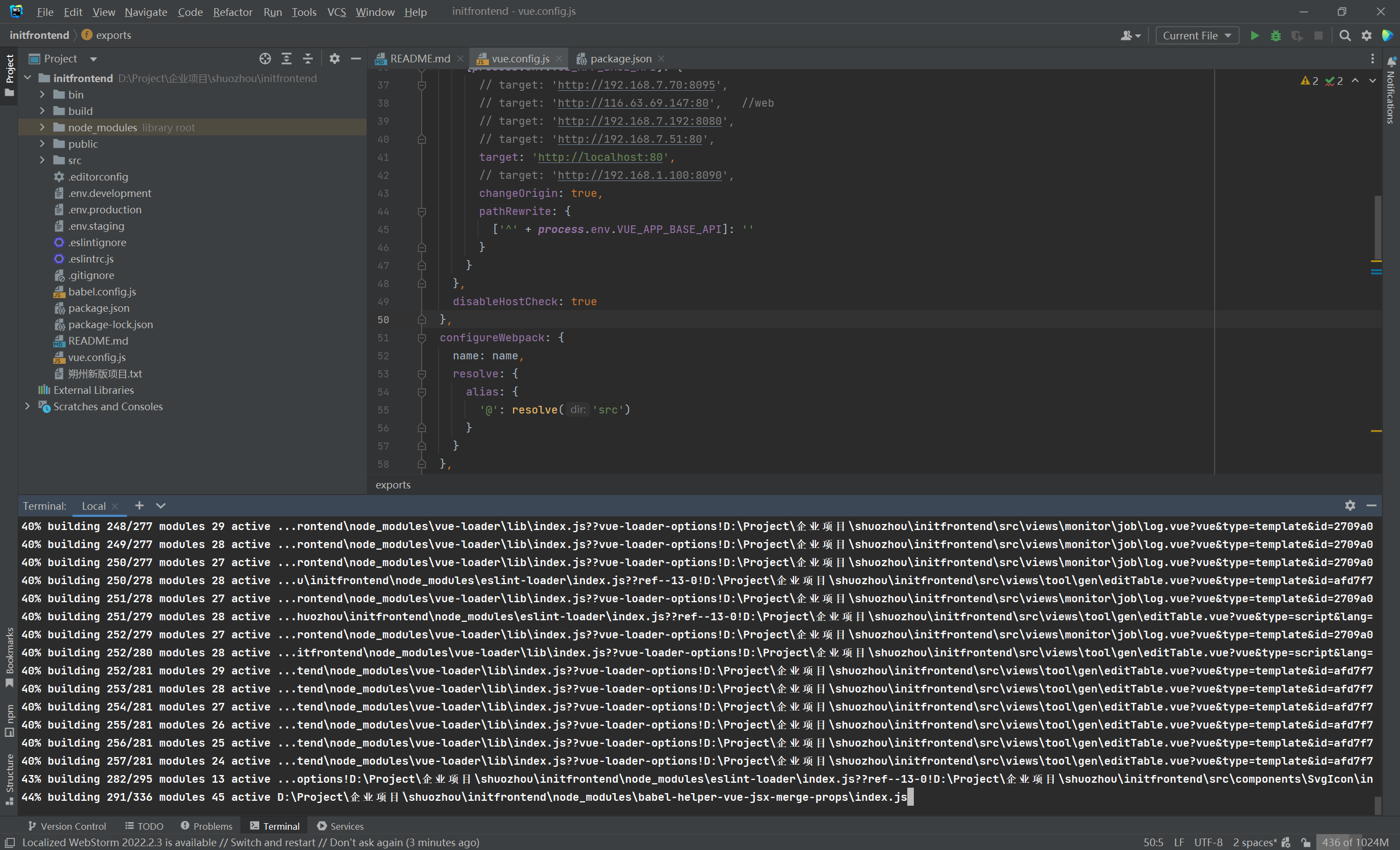Toggle tool window quick access icon bottom-left

[10, 842]
